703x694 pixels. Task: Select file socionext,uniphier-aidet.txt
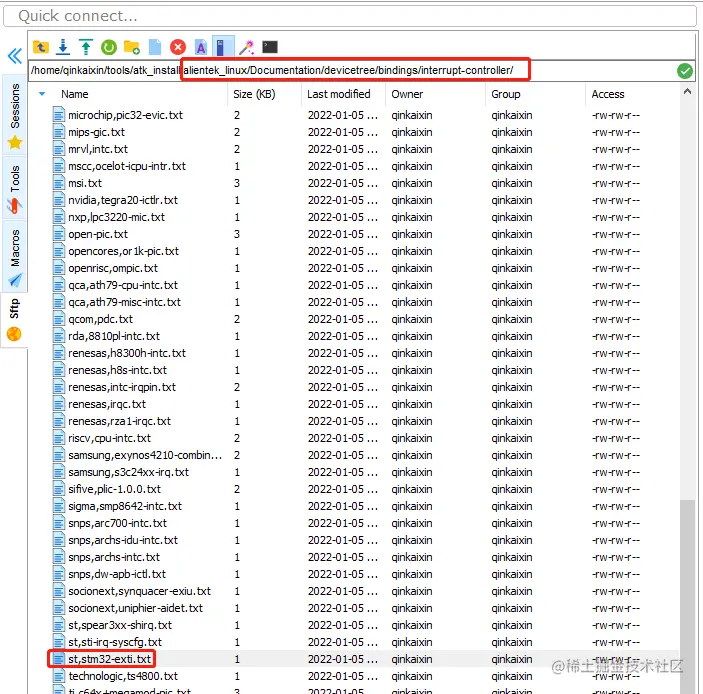[135, 608]
